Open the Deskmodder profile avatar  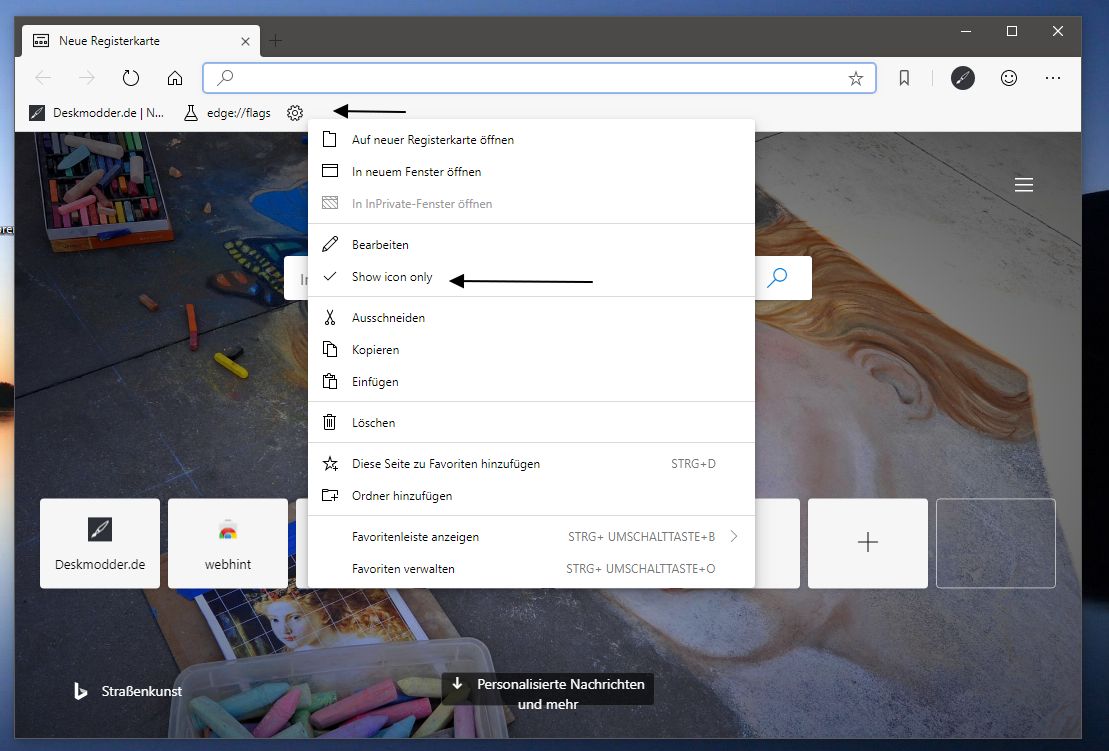tap(963, 78)
